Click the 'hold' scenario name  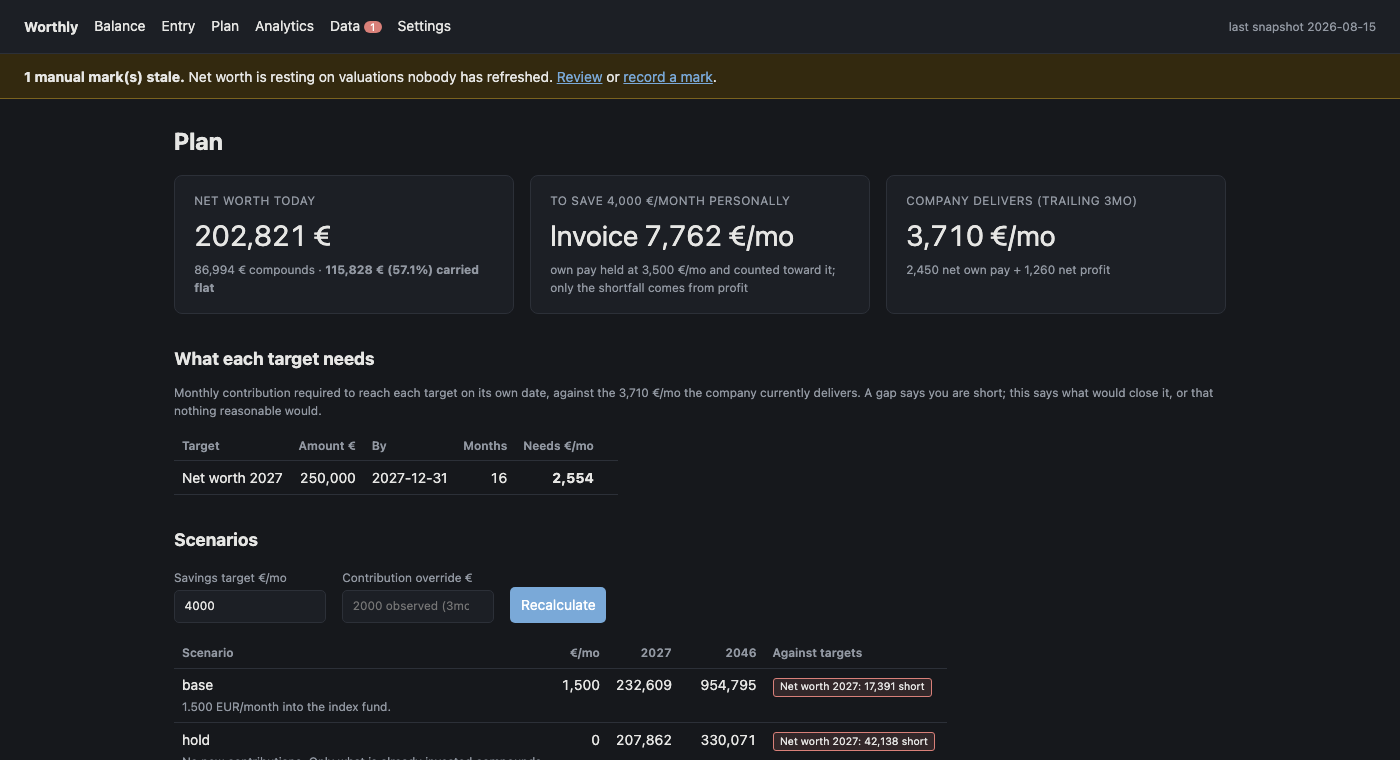[196, 740]
